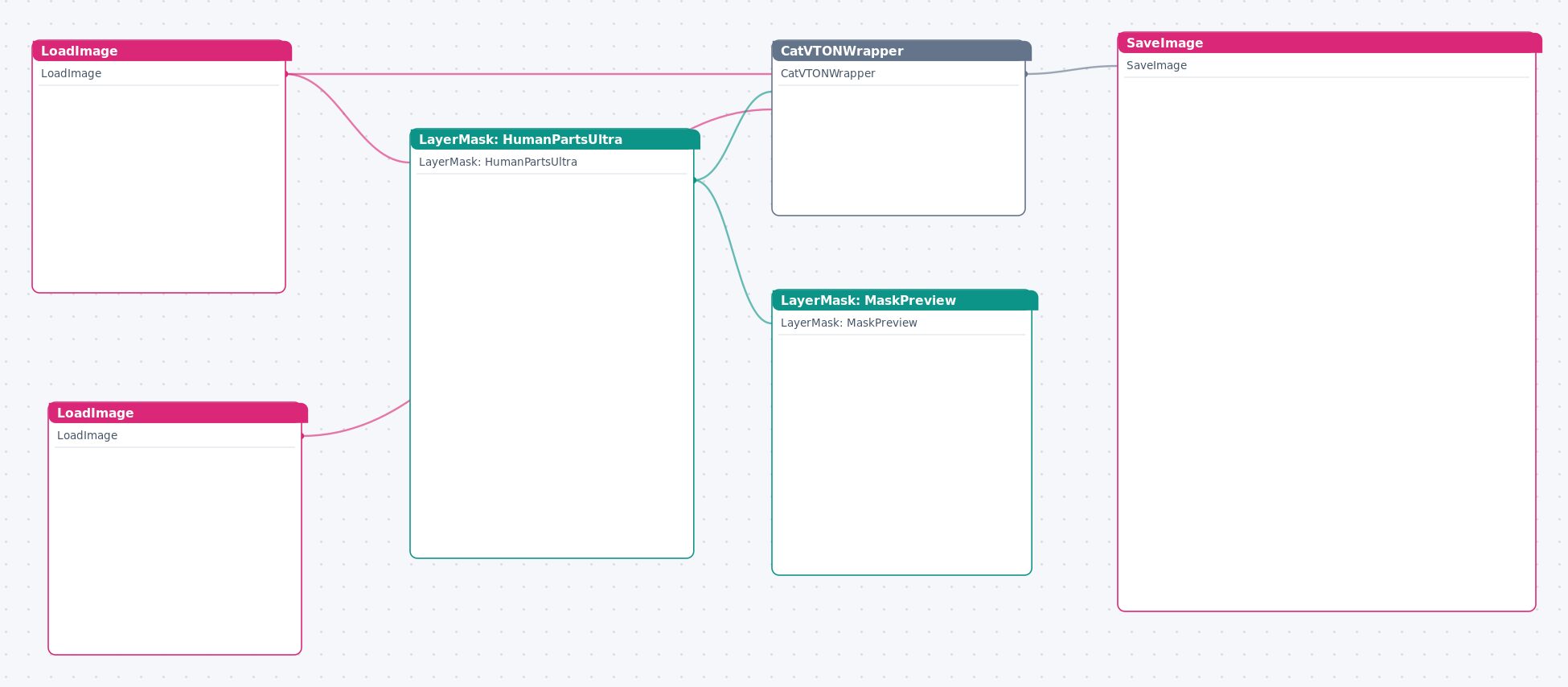
Task: Click the output port of the bottom LoadImage node
Action: click(x=302, y=436)
